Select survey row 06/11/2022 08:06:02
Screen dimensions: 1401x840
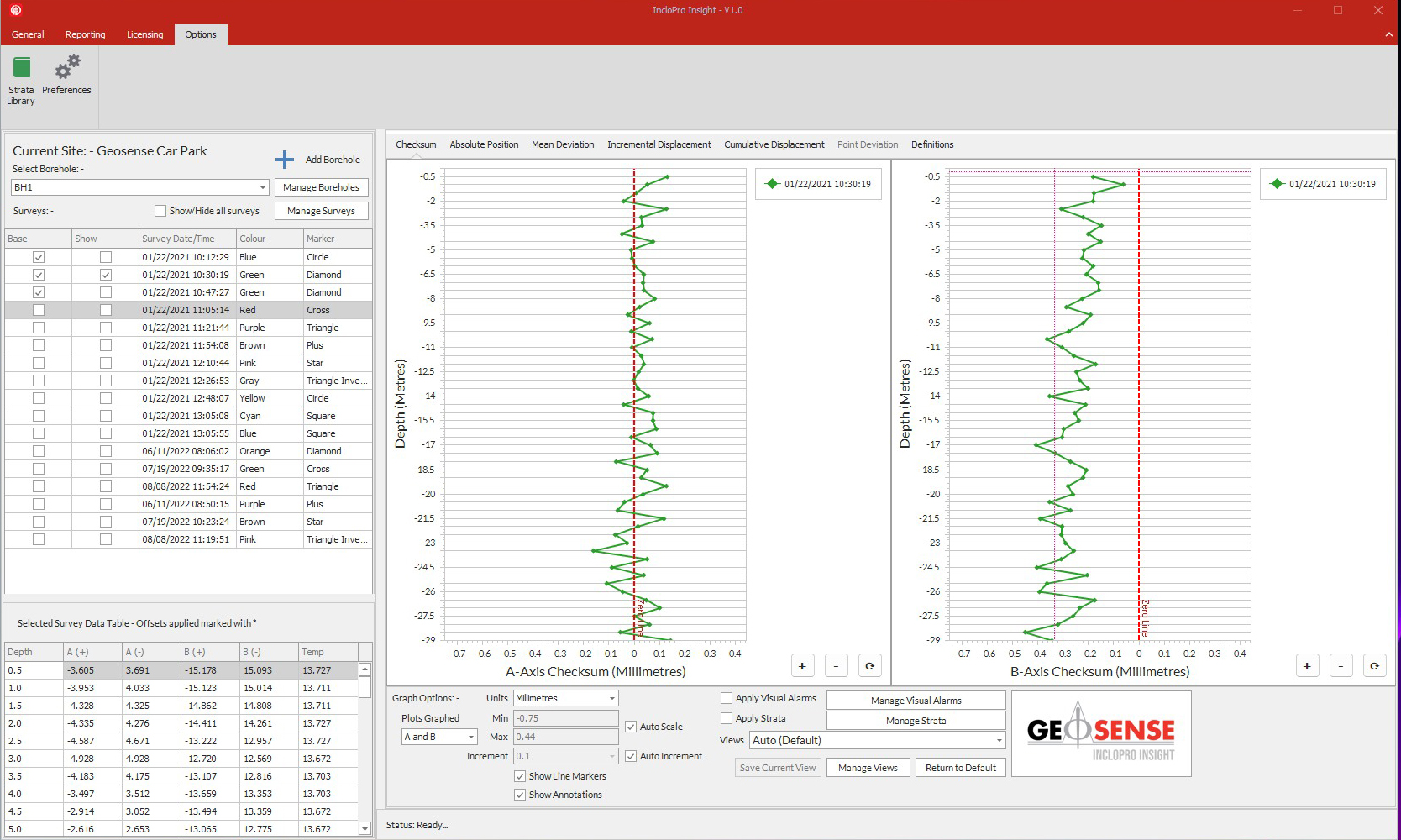(x=188, y=451)
